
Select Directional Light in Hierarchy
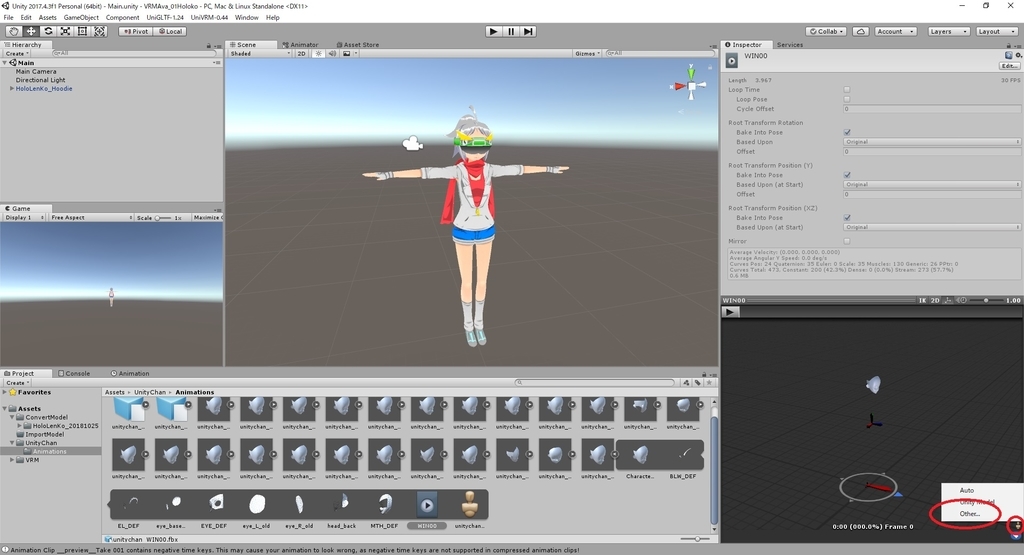click(40, 80)
